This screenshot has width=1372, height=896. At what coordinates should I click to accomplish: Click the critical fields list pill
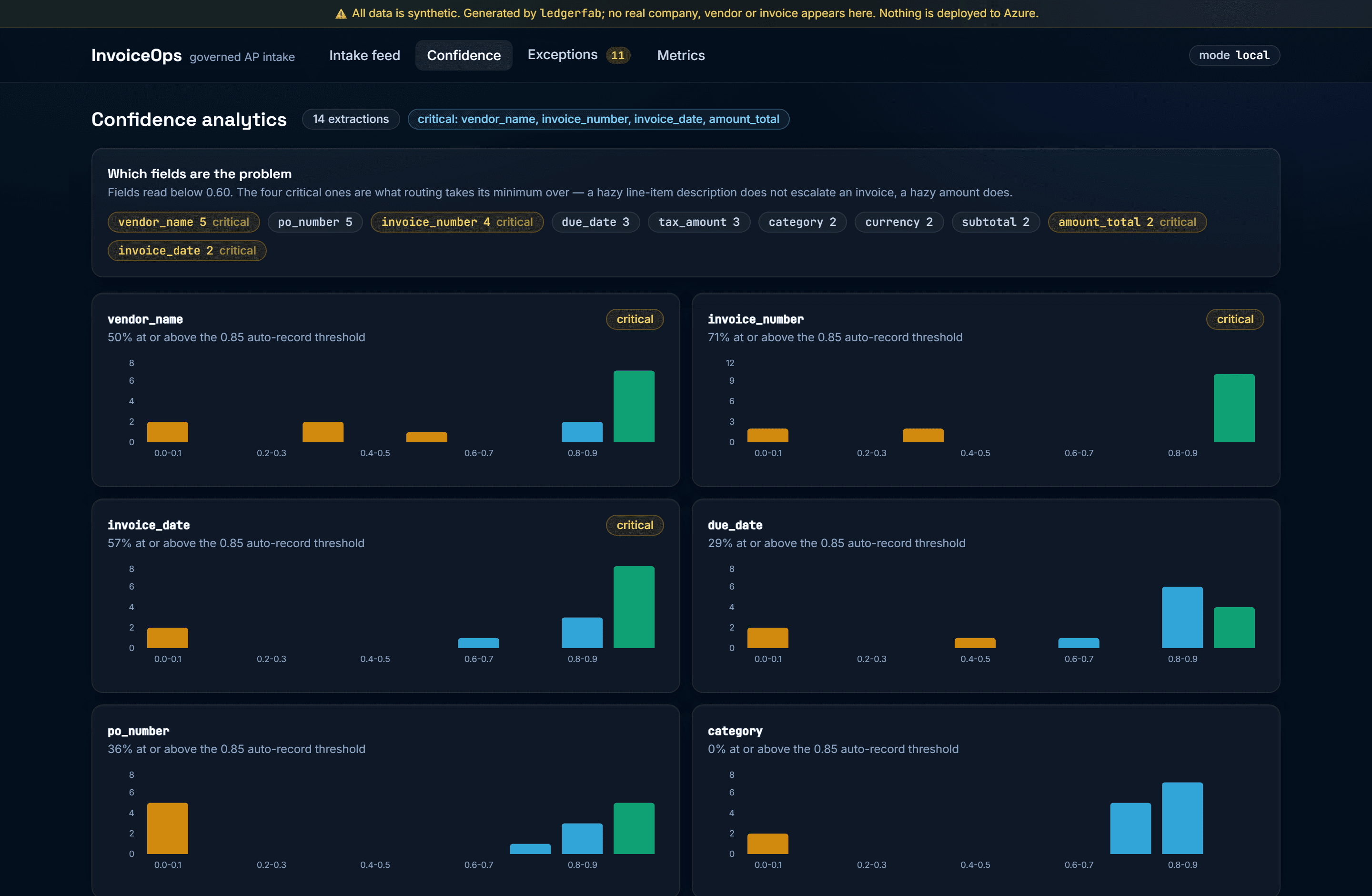(x=598, y=119)
